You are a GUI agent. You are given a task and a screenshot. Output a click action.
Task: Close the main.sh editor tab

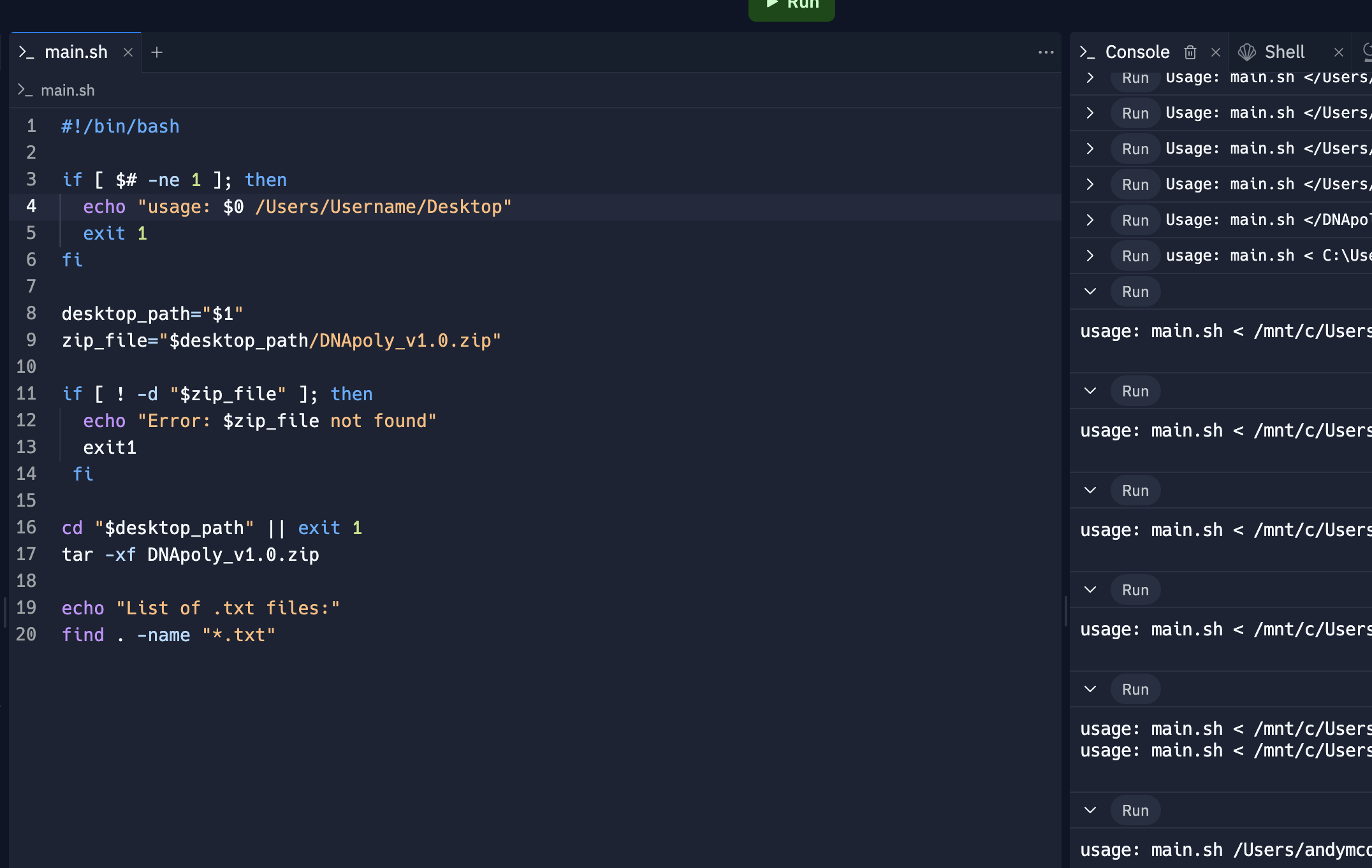128,52
